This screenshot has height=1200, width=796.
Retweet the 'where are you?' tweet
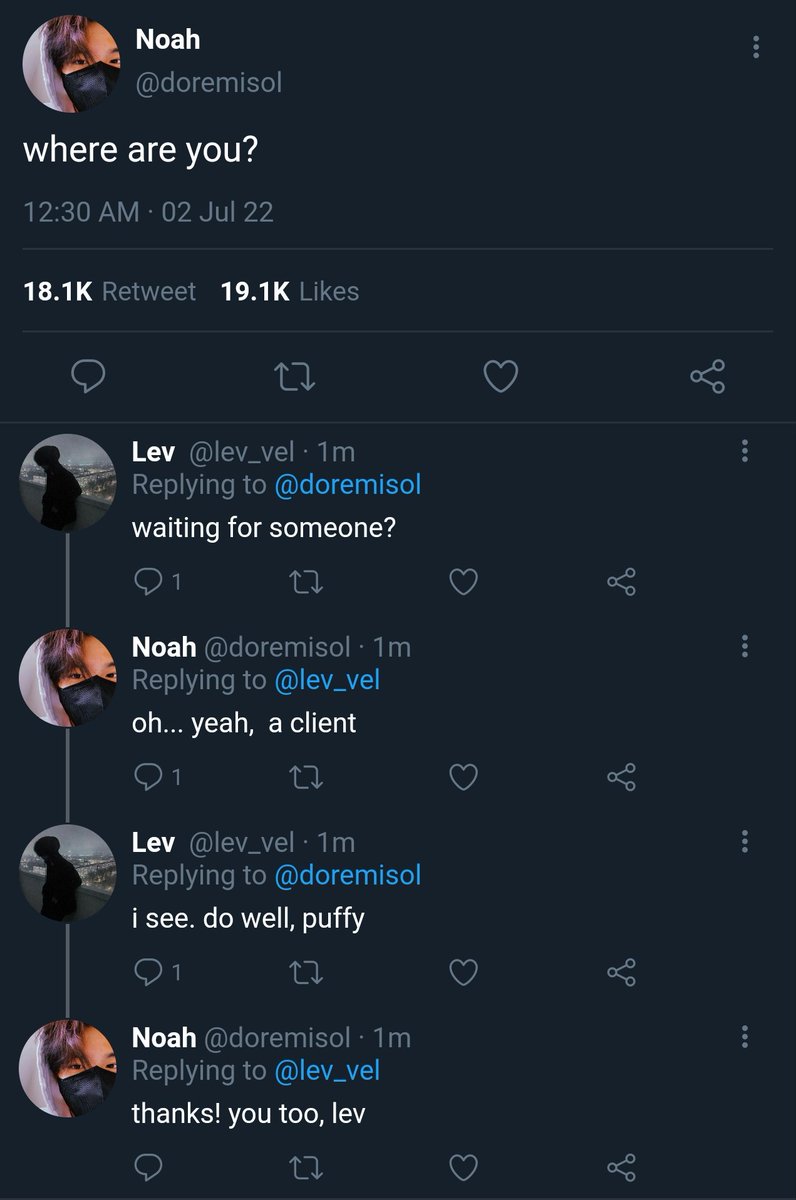pyautogui.click(x=295, y=377)
